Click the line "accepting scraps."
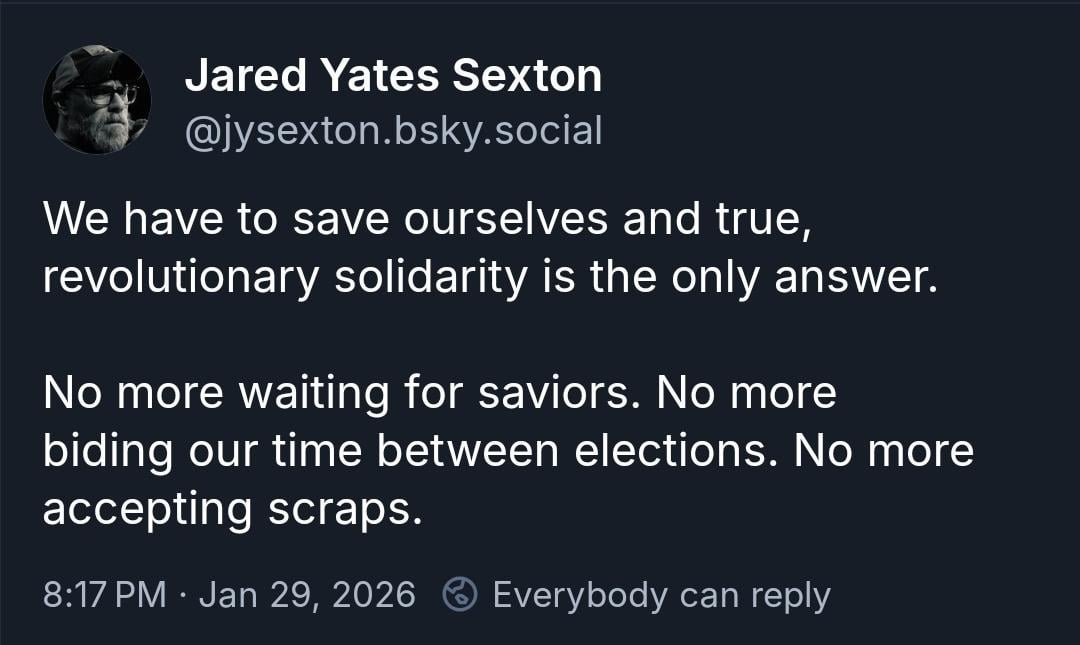Screen dimensions: 1080x645 pyautogui.click(x=227, y=509)
